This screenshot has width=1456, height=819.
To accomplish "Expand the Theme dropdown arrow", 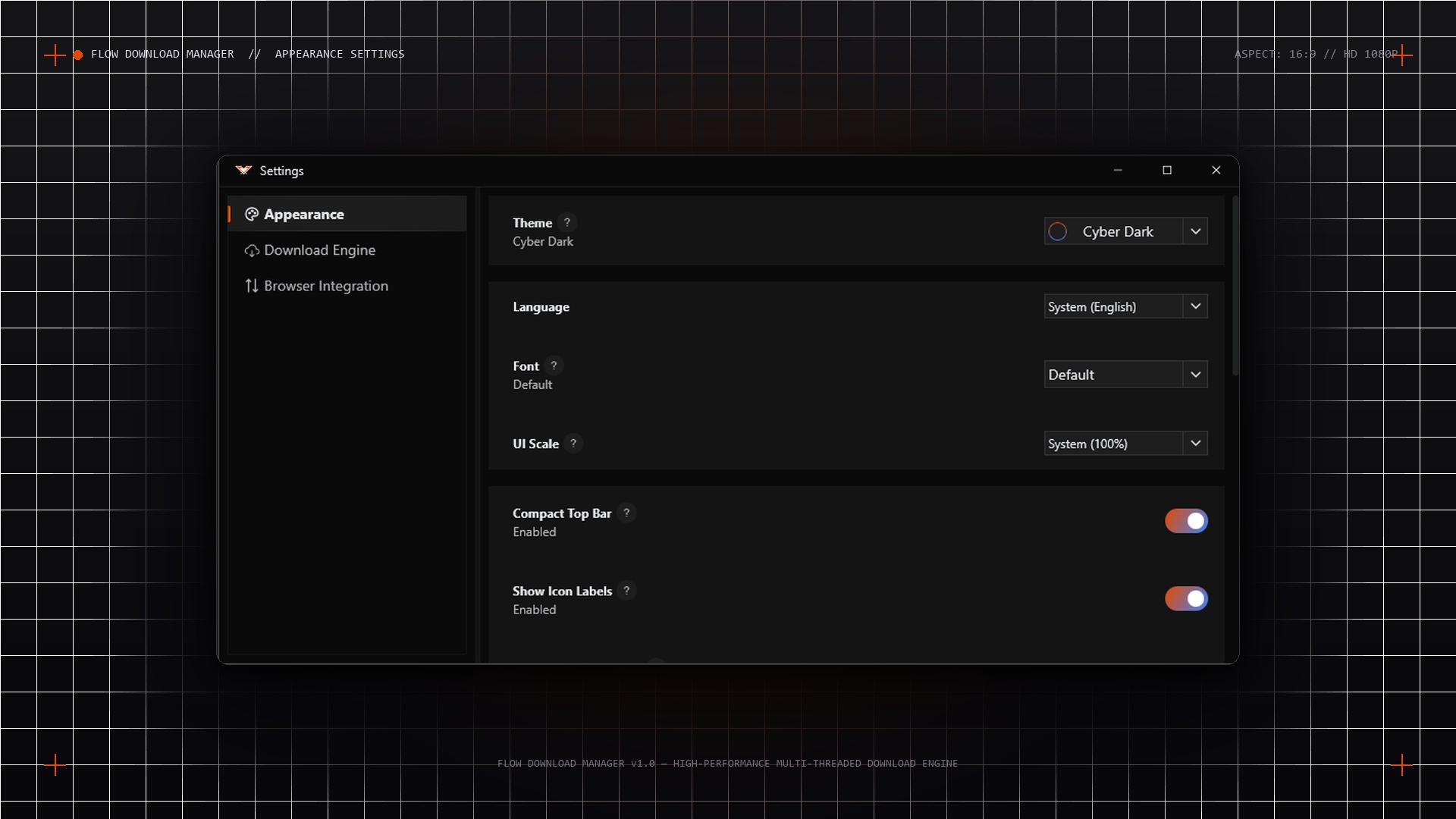I will 1195,231.
